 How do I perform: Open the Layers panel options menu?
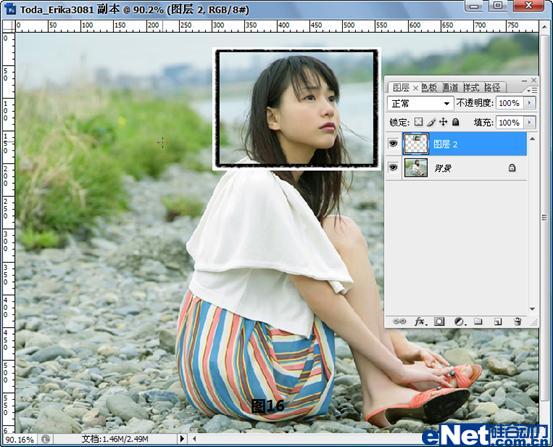click(x=532, y=90)
